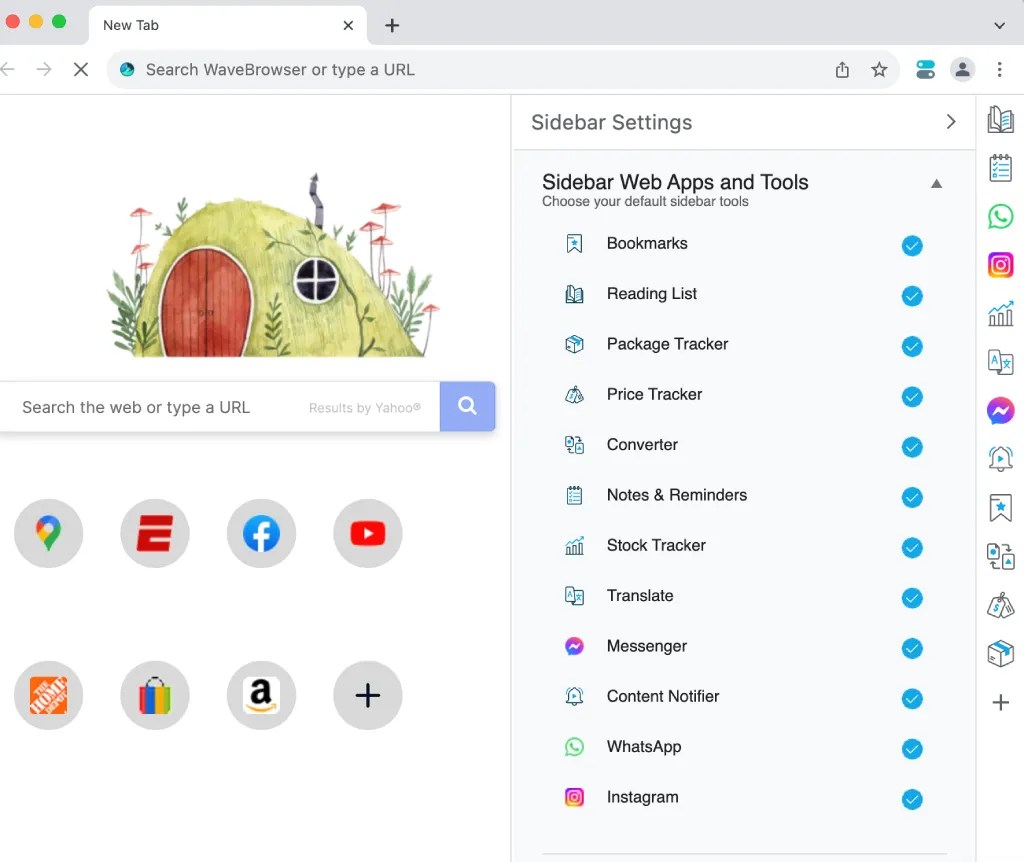Open Messenger from the sidebar
Viewport: 1024px width, 862px height.
point(1000,410)
